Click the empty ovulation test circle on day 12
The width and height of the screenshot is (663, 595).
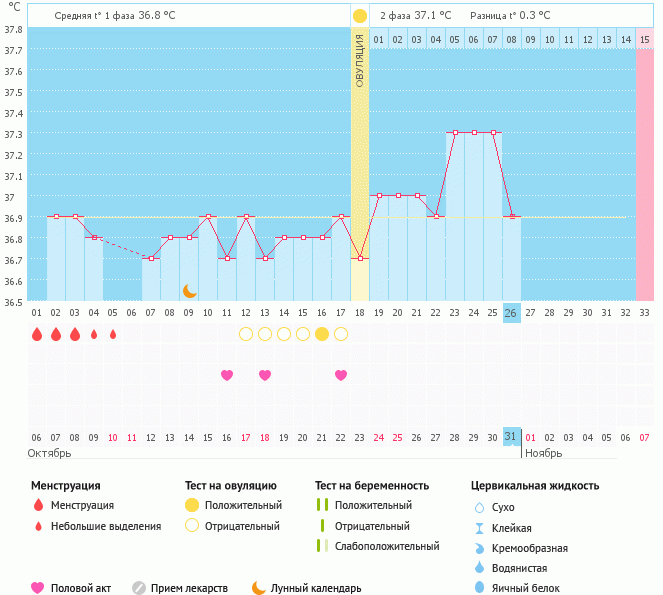click(x=246, y=334)
